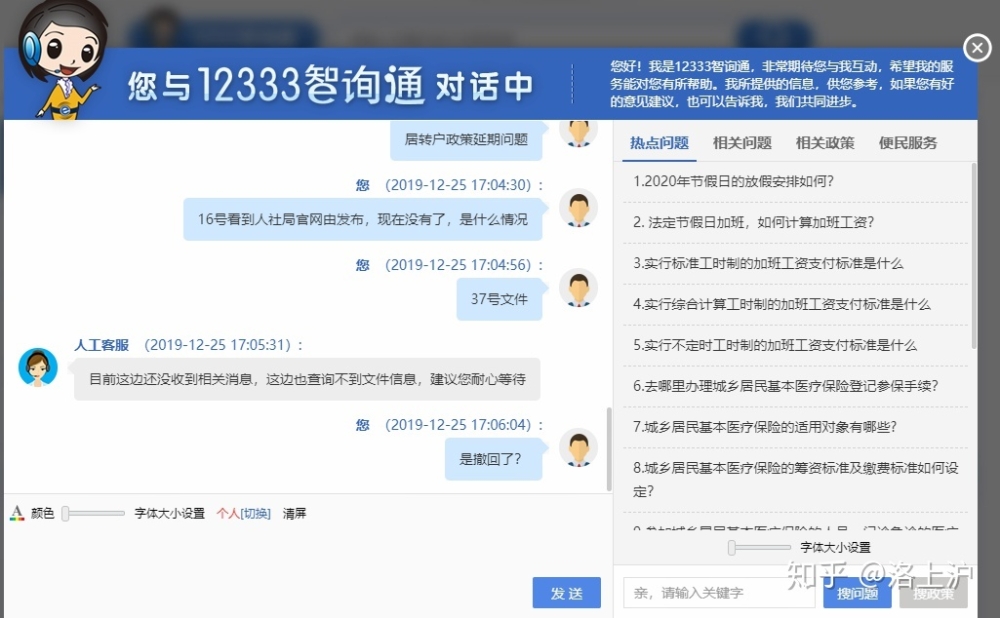Click the 个人[切换] switch link
This screenshot has width=1000, height=618.
coord(244,513)
